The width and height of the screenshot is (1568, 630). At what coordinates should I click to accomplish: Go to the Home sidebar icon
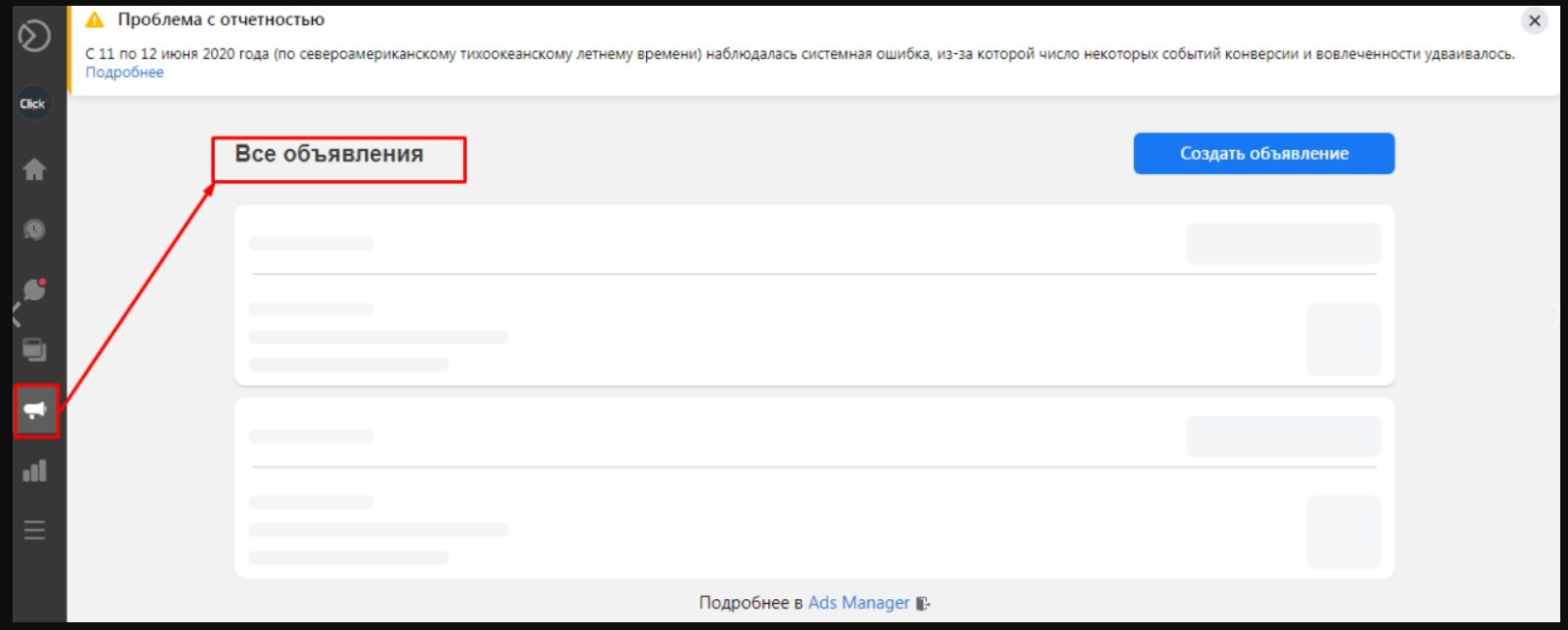[35, 169]
